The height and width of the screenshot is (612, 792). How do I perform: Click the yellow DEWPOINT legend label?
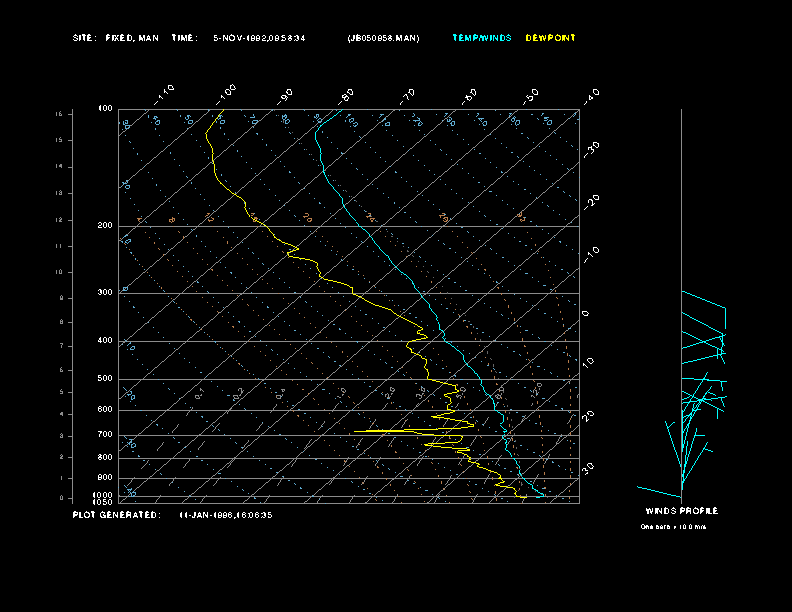550,38
